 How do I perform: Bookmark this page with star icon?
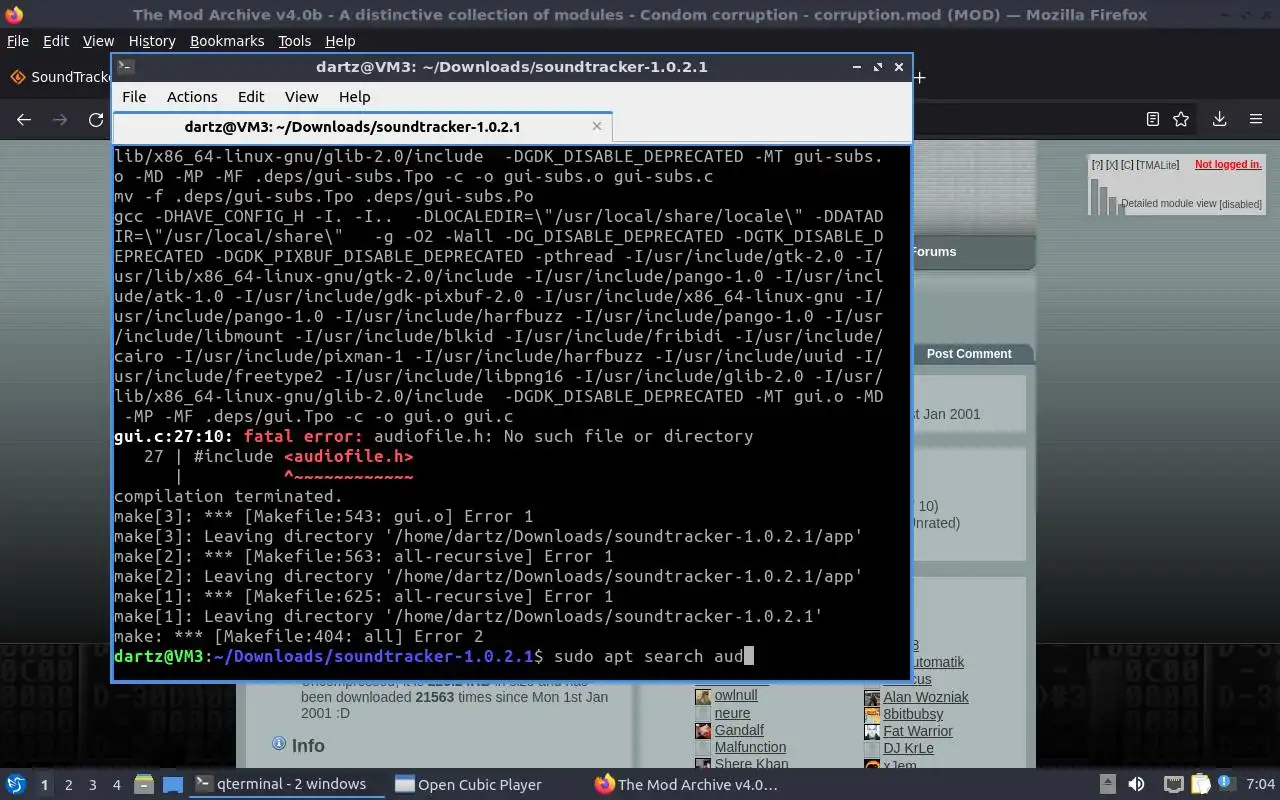tap(1181, 119)
